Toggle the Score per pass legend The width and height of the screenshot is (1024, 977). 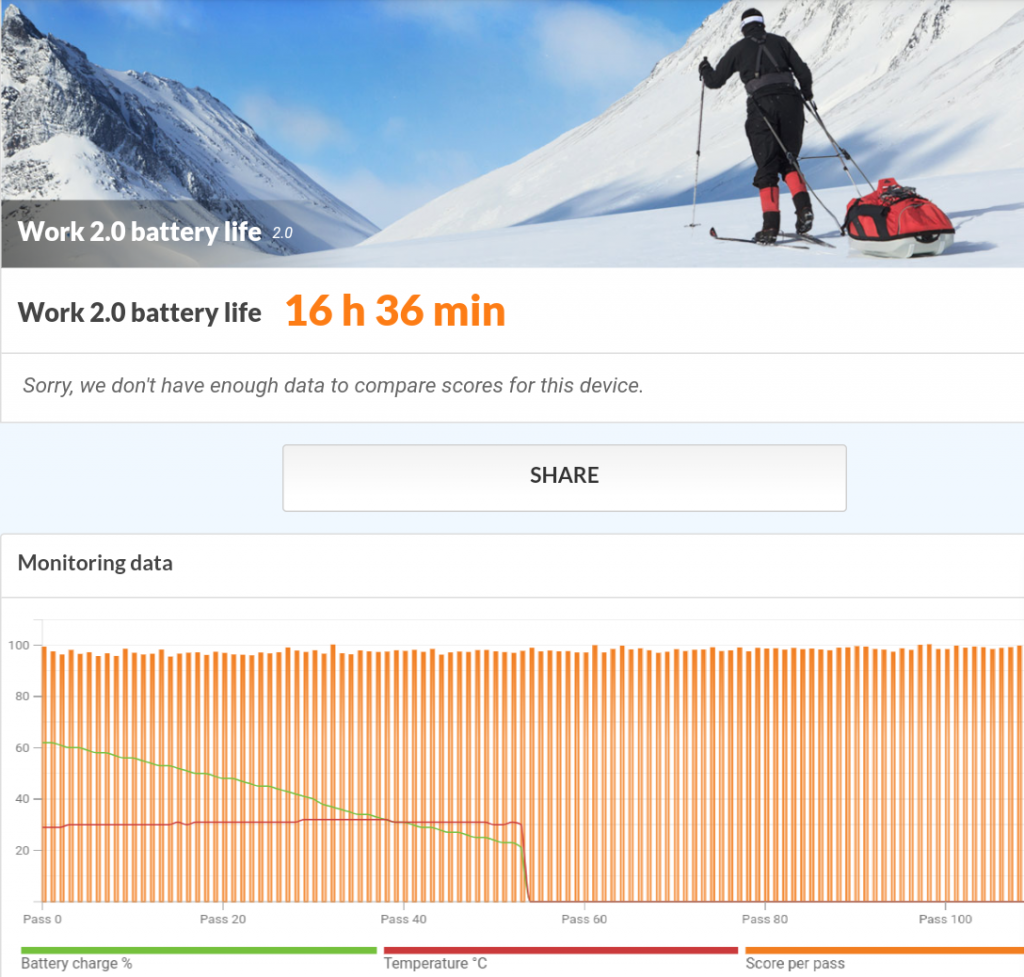click(x=795, y=963)
